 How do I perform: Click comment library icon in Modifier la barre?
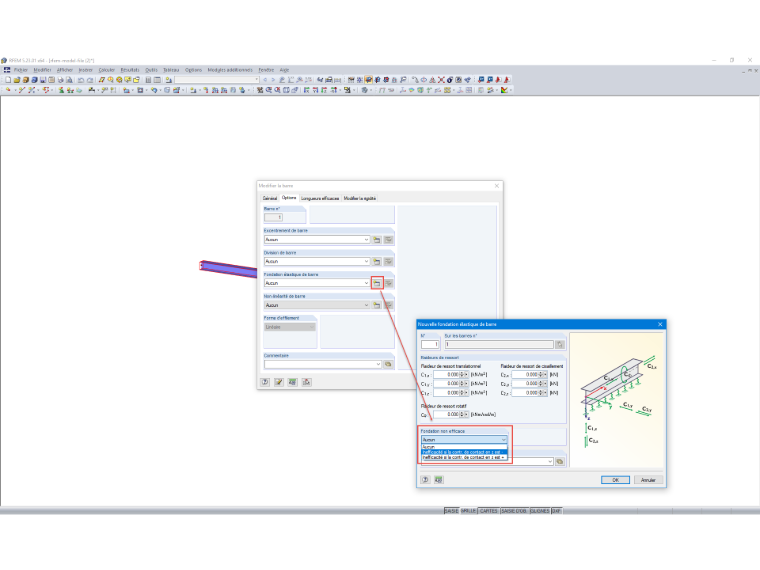tap(388, 364)
